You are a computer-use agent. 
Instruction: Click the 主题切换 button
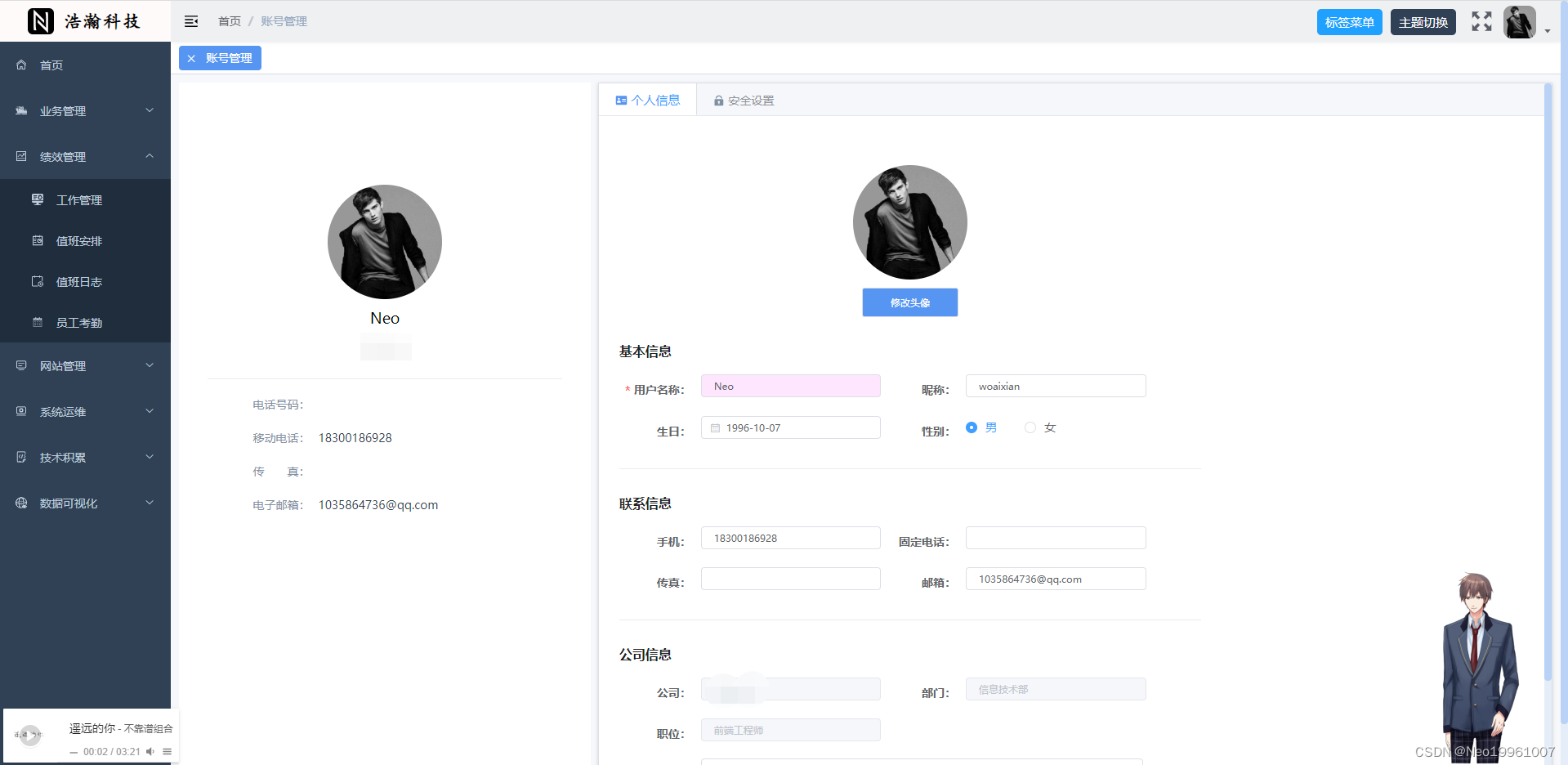(1422, 21)
